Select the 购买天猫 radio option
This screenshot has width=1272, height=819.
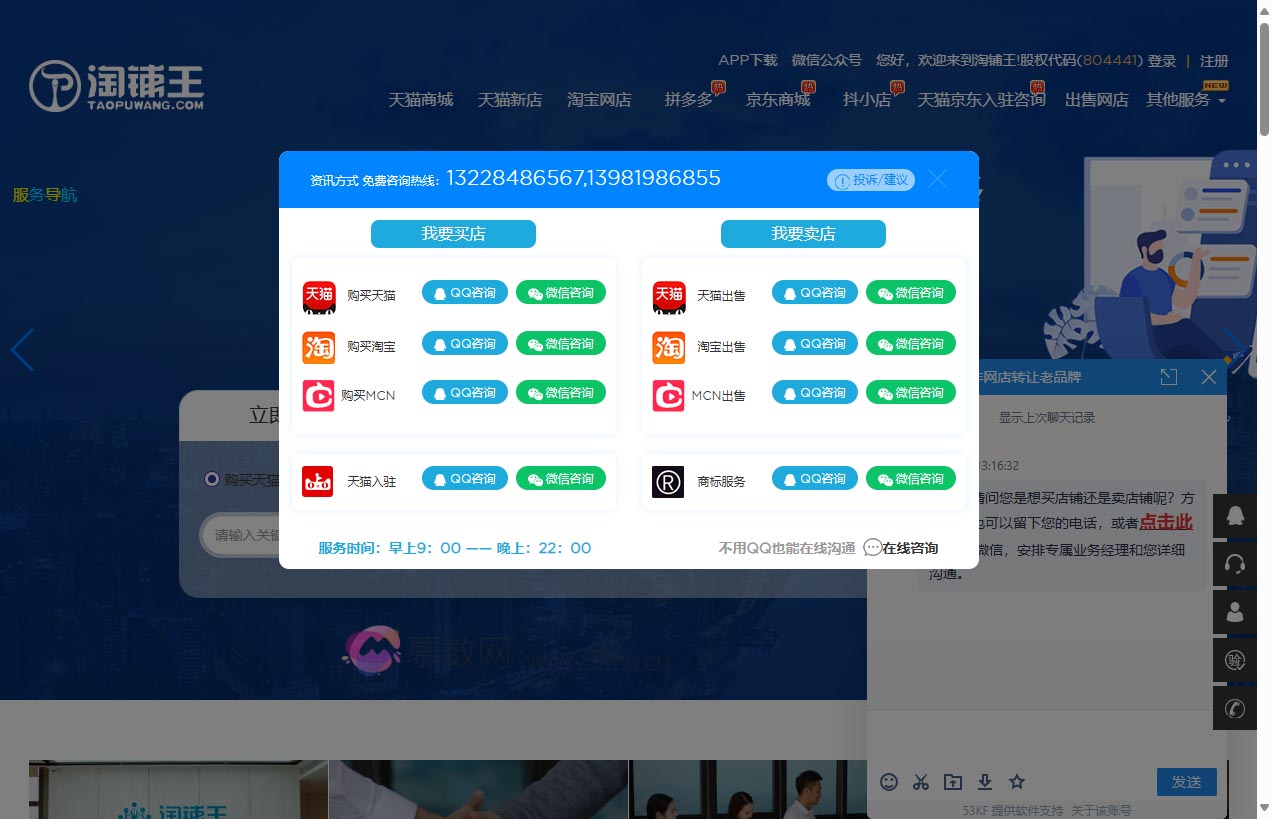tap(211, 479)
